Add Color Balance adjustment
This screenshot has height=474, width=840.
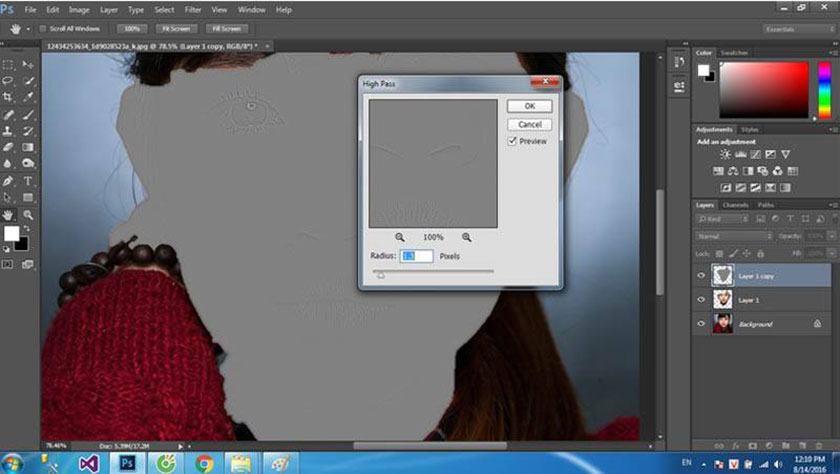(x=733, y=171)
